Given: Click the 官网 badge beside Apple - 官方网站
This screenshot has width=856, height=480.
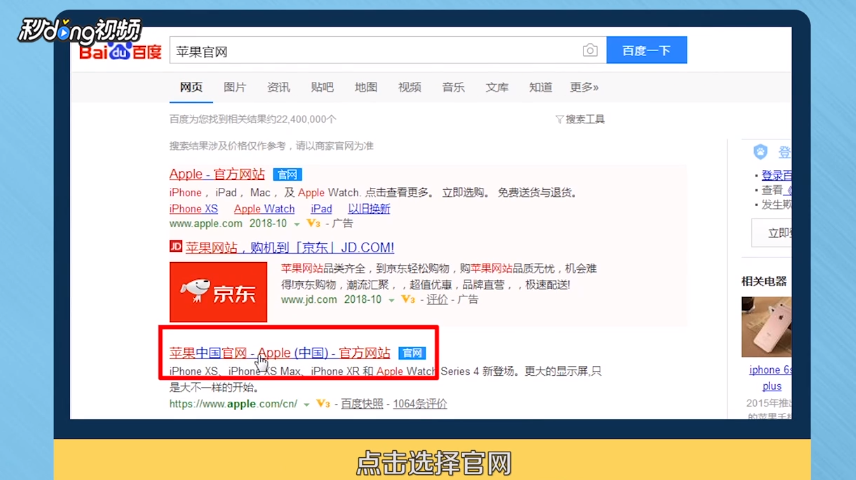Looking at the screenshot, I should tap(287, 175).
